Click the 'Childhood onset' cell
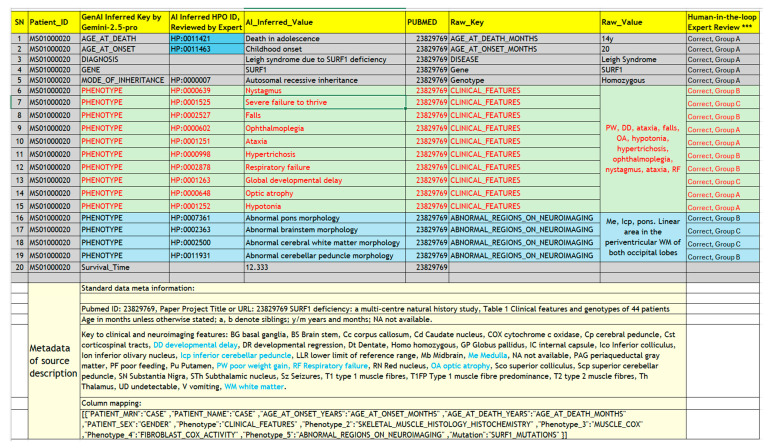768x448 pixels. 324,49
